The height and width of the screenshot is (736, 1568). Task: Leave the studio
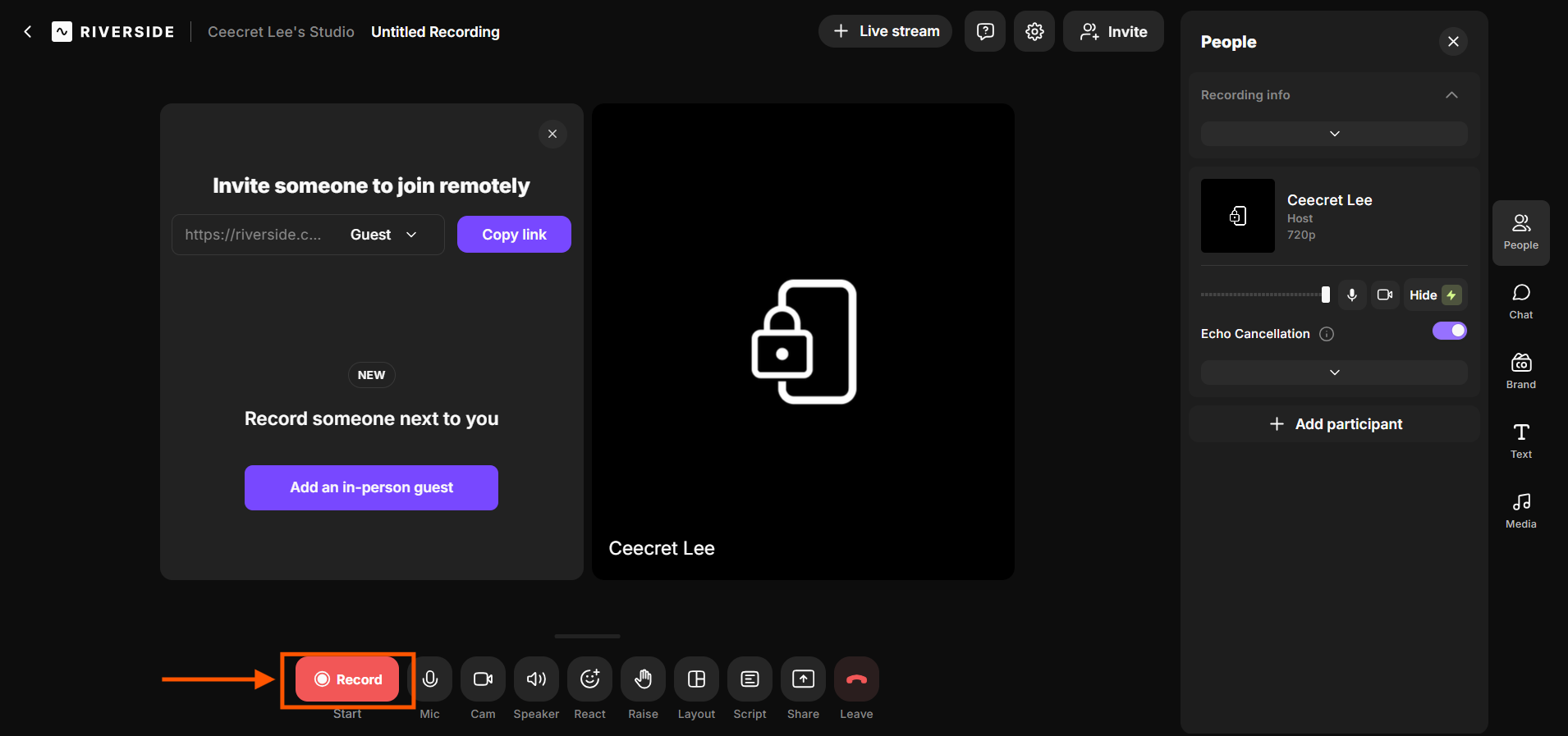[856, 679]
